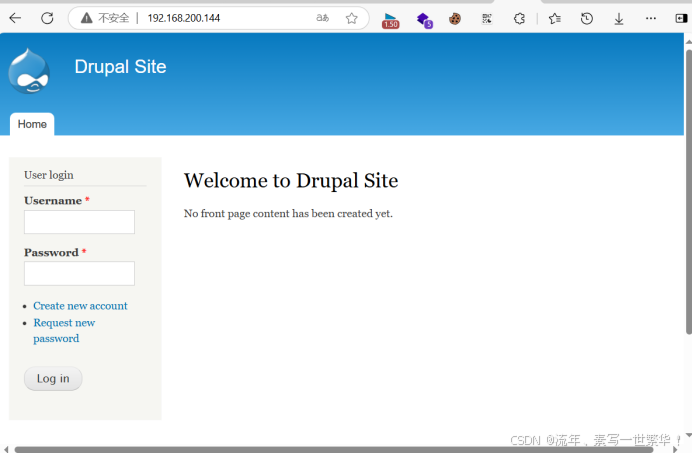This screenshot has width=692, height=454.
Task: Reload the page with the refresh icon
Action: coord(47,18)
